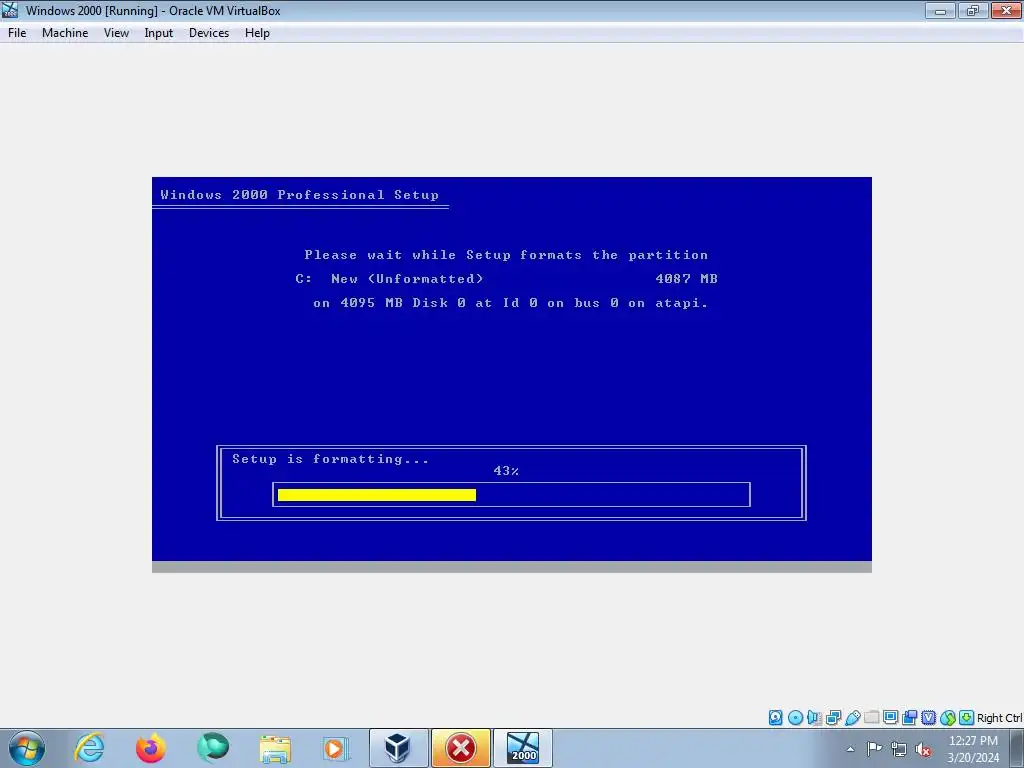Show hidden system tray icons
1024x768 pixels.
click(x=850, y=749)
